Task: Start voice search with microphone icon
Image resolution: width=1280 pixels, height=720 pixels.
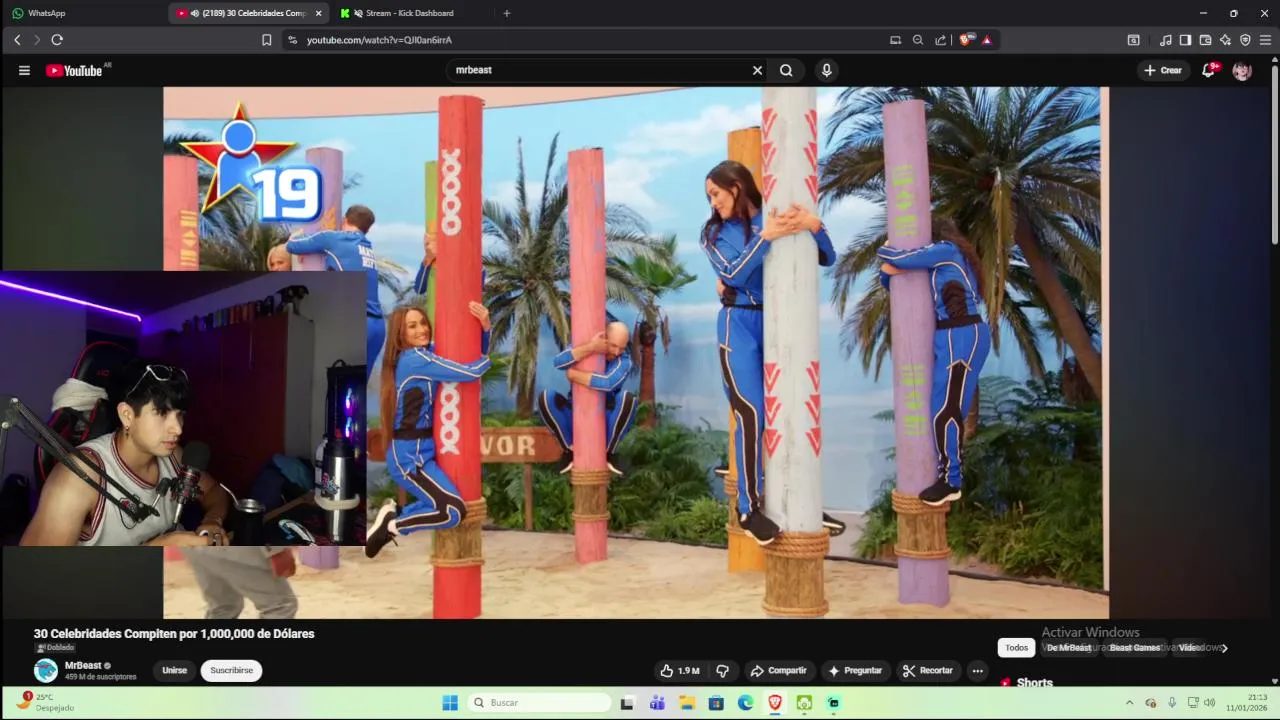Action: [826, 70]
